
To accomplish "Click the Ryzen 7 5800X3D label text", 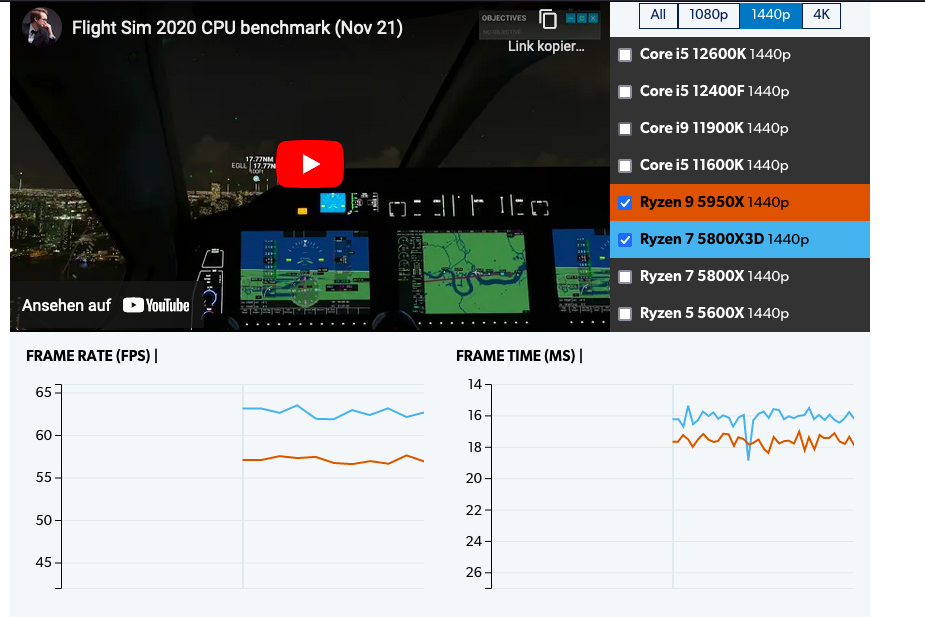I will click(724, 239).
